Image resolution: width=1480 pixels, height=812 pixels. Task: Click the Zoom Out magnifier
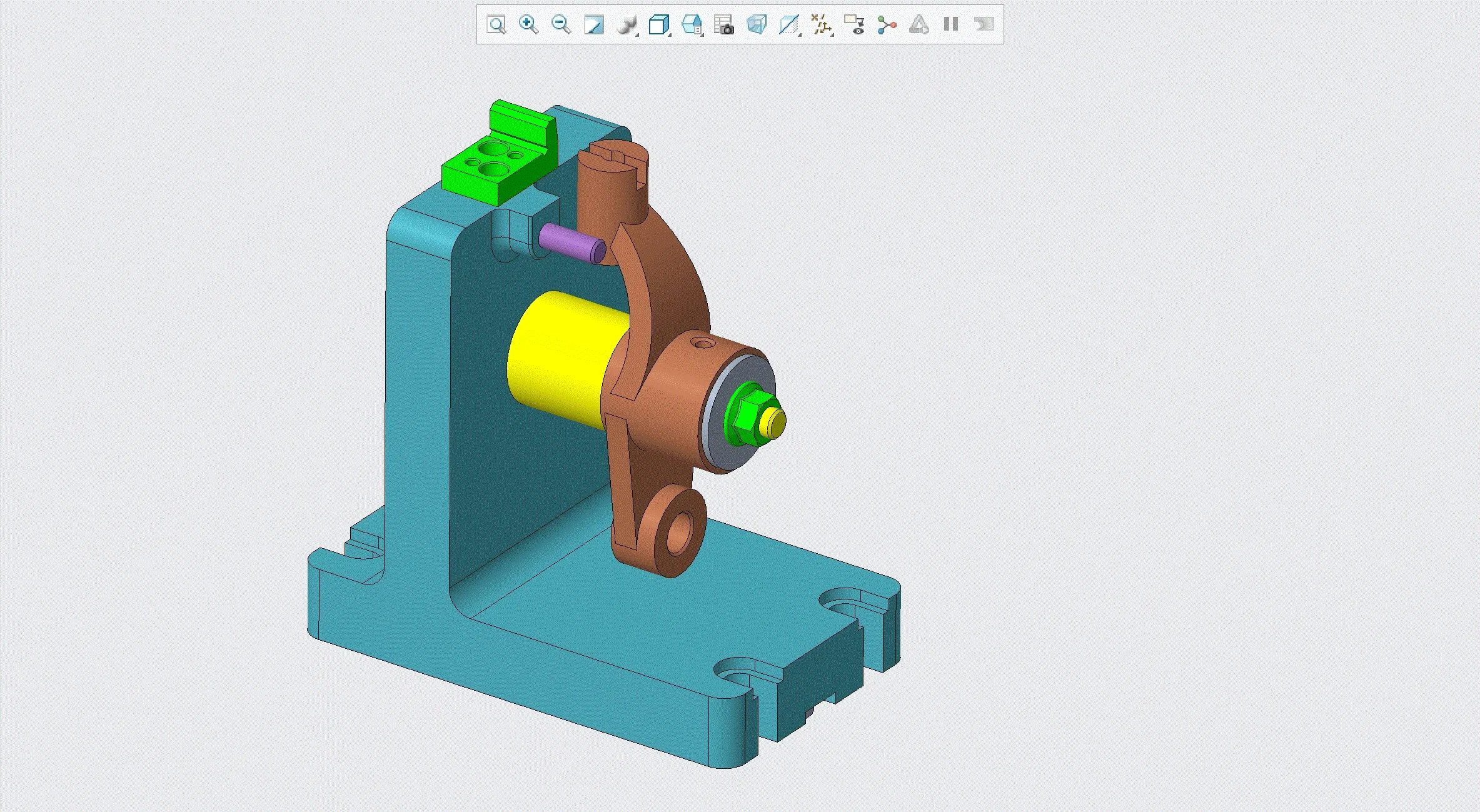coord(561,25)
